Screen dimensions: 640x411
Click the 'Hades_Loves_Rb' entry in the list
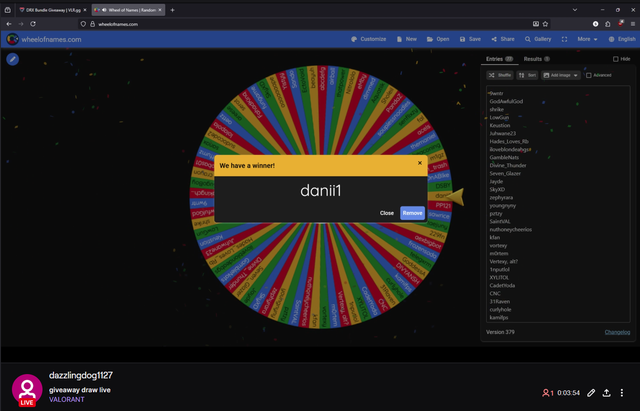click(x=509, y=141)
